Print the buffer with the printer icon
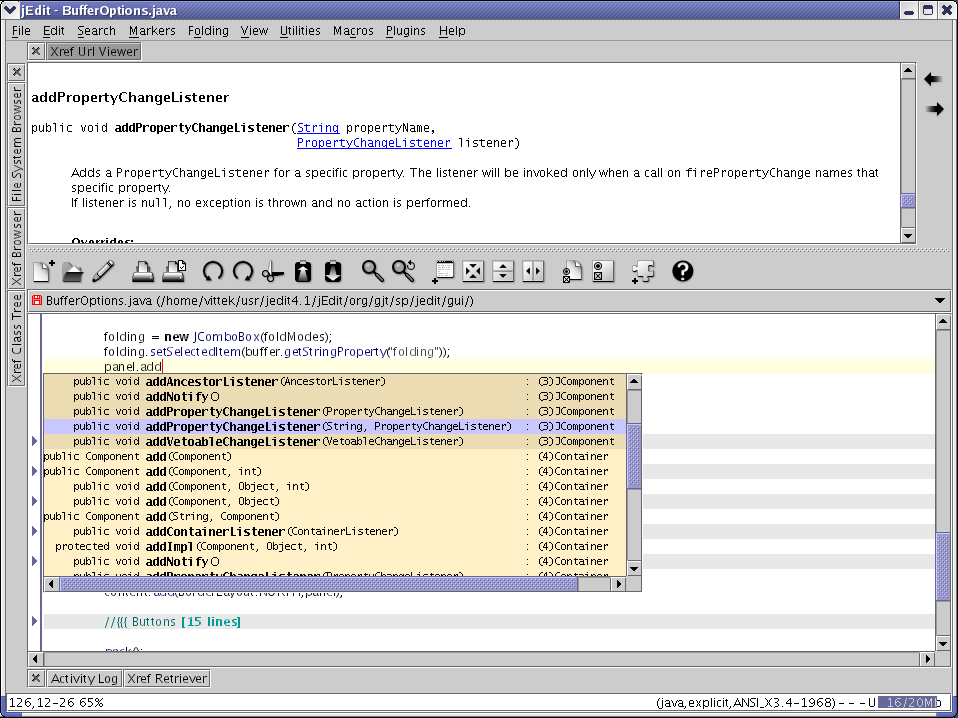This screenshot has width=958, height=718. [x=143, y=271]
